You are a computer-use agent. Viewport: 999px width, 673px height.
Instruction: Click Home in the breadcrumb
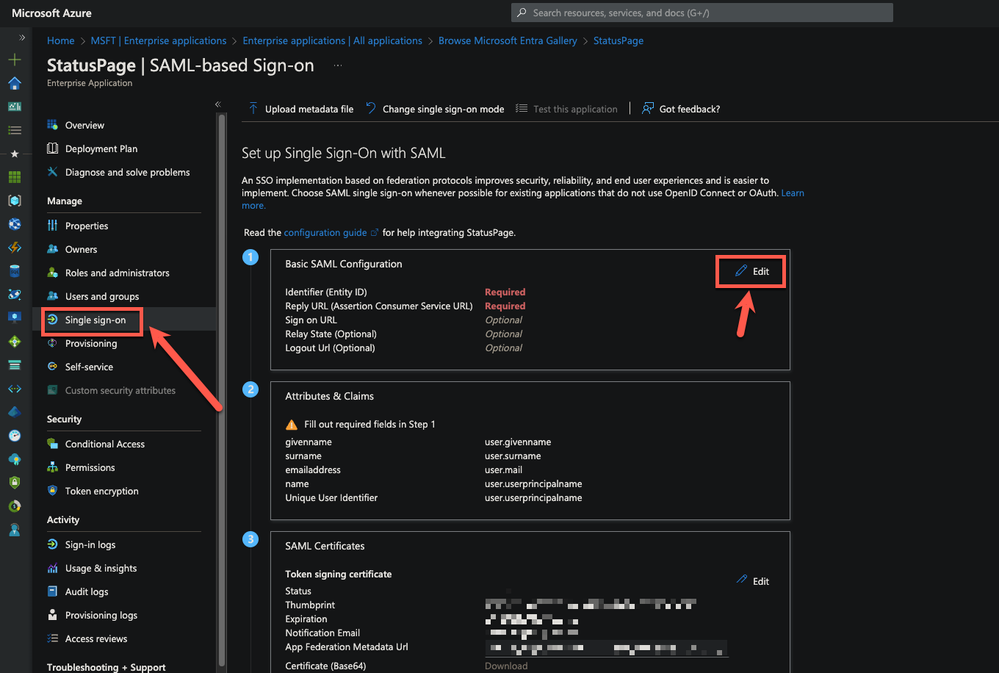pos(61,41)
